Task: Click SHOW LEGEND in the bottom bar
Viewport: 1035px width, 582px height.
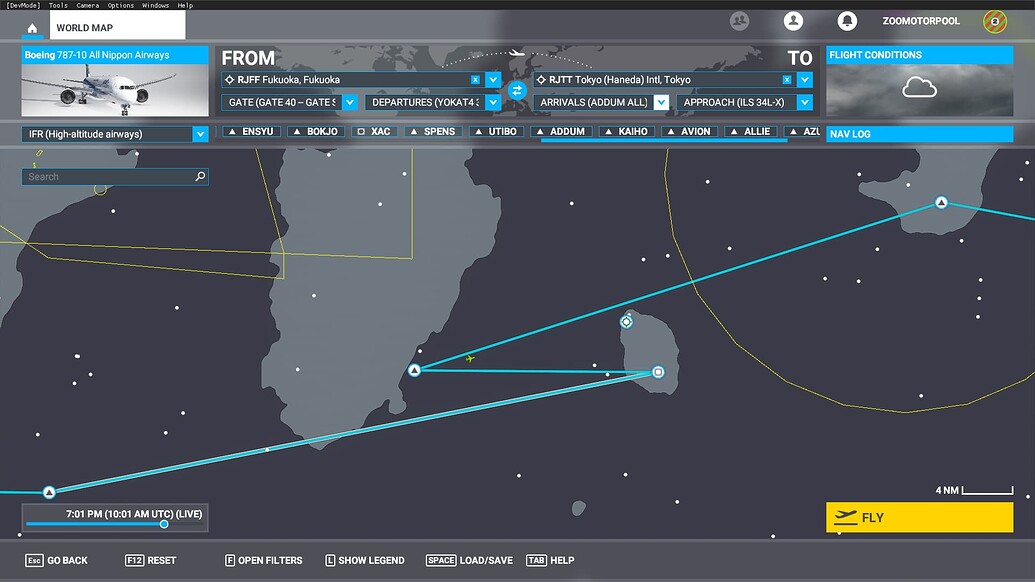Action: click(x=365, y=560)
